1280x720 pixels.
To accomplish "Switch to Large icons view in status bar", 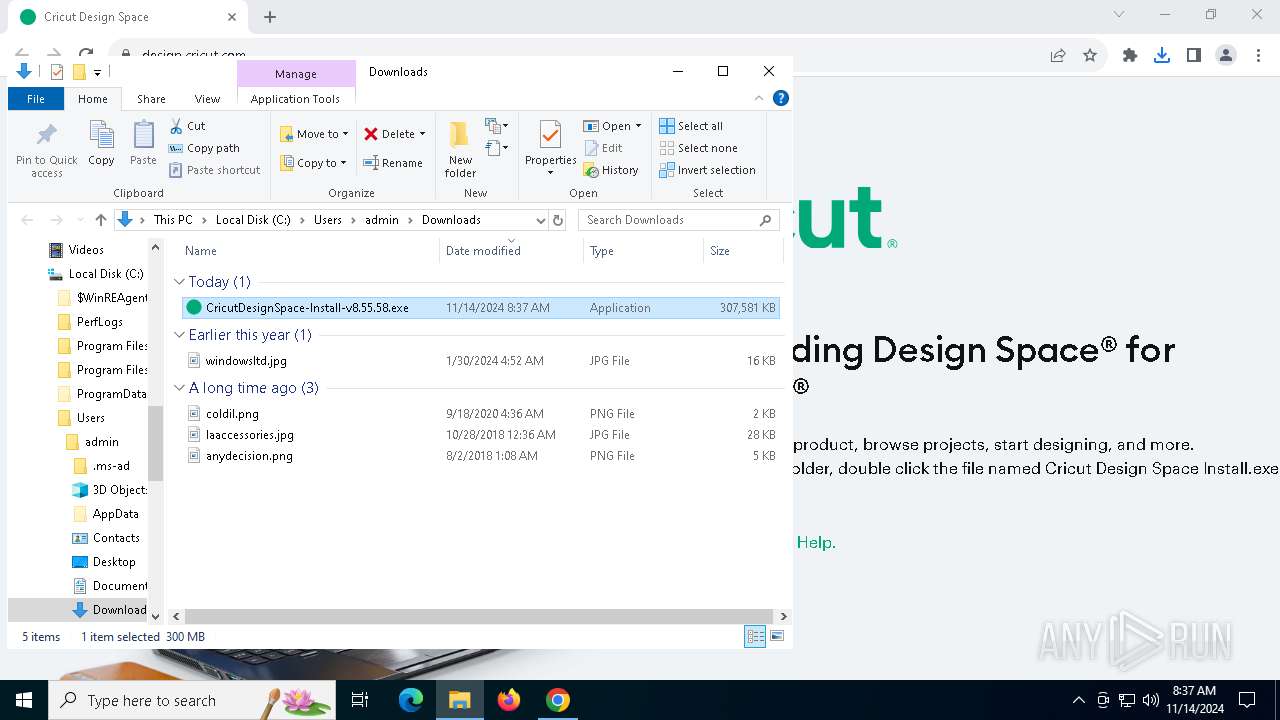I will pyautogui.click(x=777, y=636).
